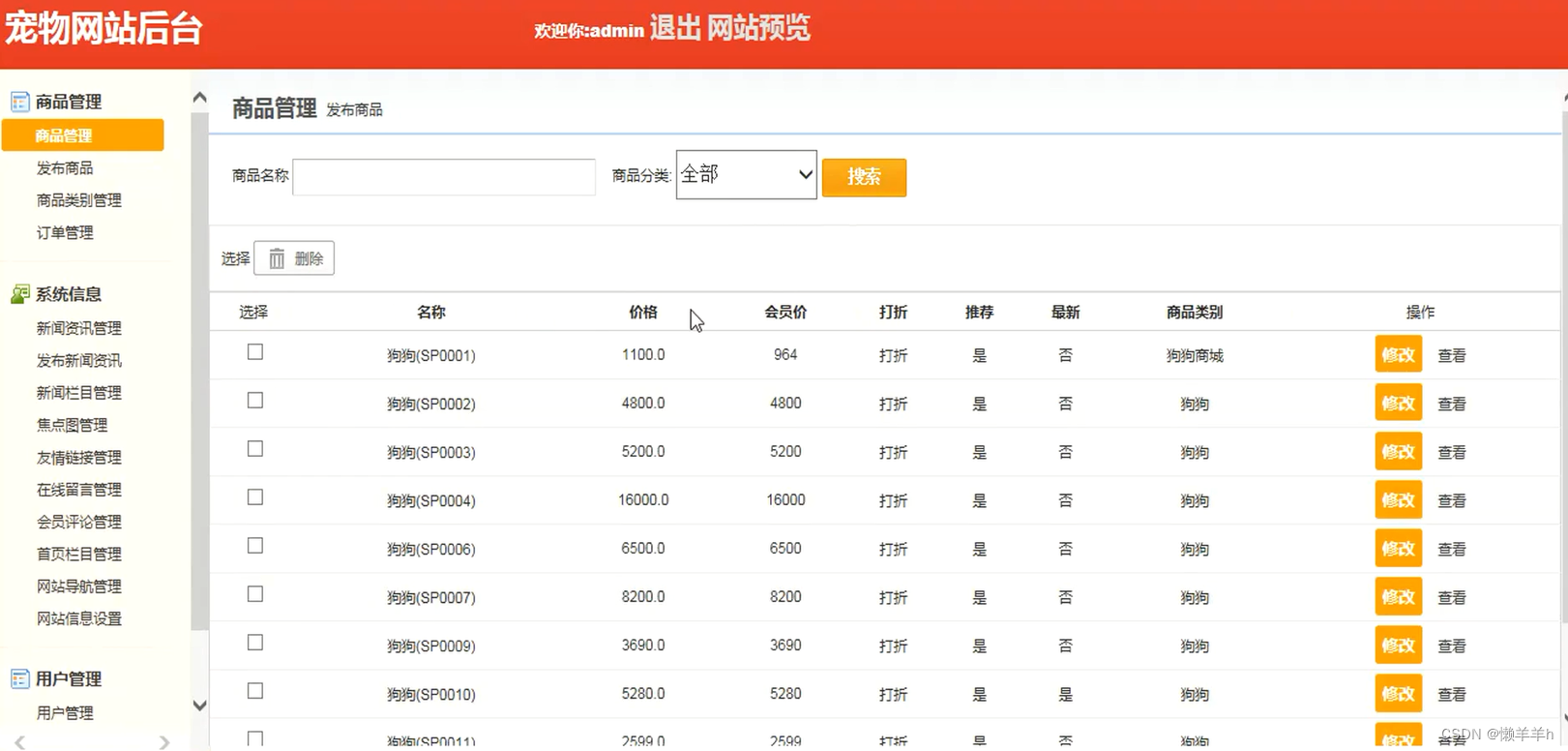Mark the 狗狗(SP0007) checkbox

tap(255, 594)
